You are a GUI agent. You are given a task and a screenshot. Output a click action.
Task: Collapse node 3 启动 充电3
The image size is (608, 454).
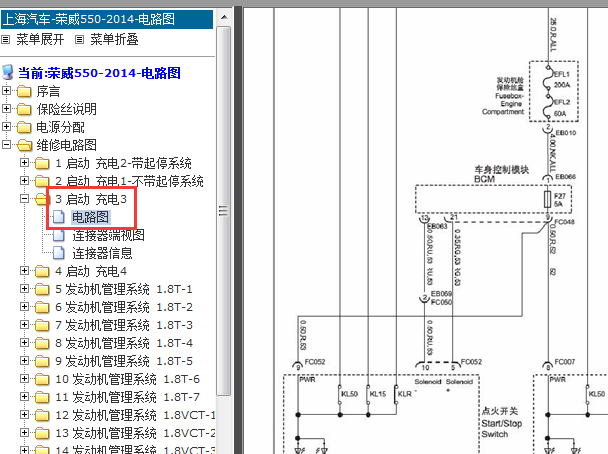24,199
